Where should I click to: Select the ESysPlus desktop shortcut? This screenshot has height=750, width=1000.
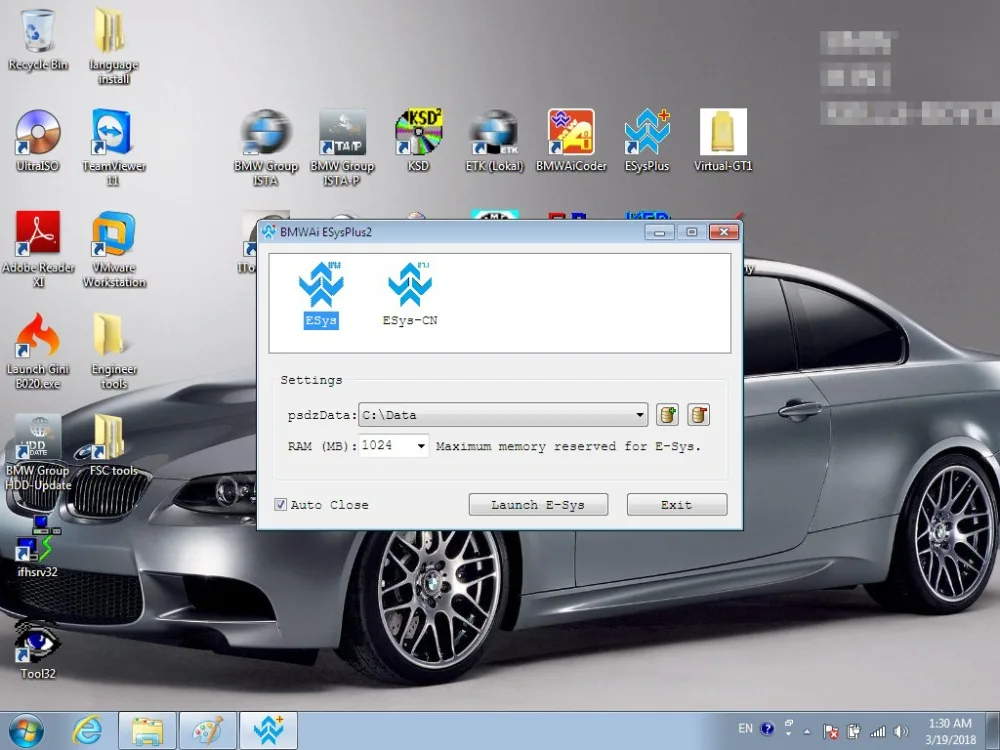[647, 140]
